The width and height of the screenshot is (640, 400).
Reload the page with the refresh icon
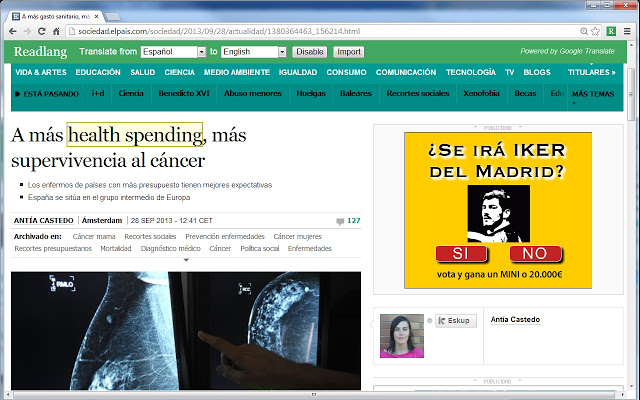click(x=41, y=31)
